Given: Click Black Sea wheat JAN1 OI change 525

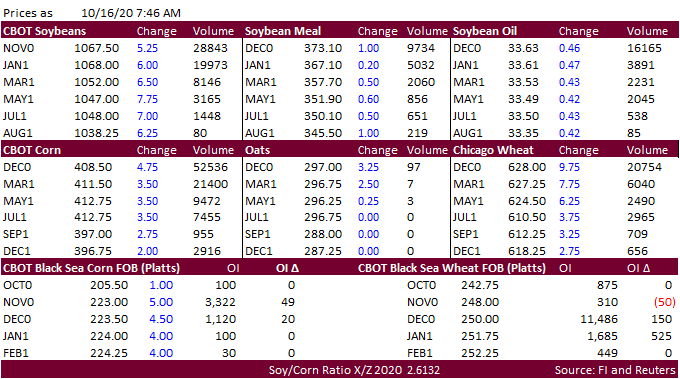Looking at the screenshot, I should 661,336.
